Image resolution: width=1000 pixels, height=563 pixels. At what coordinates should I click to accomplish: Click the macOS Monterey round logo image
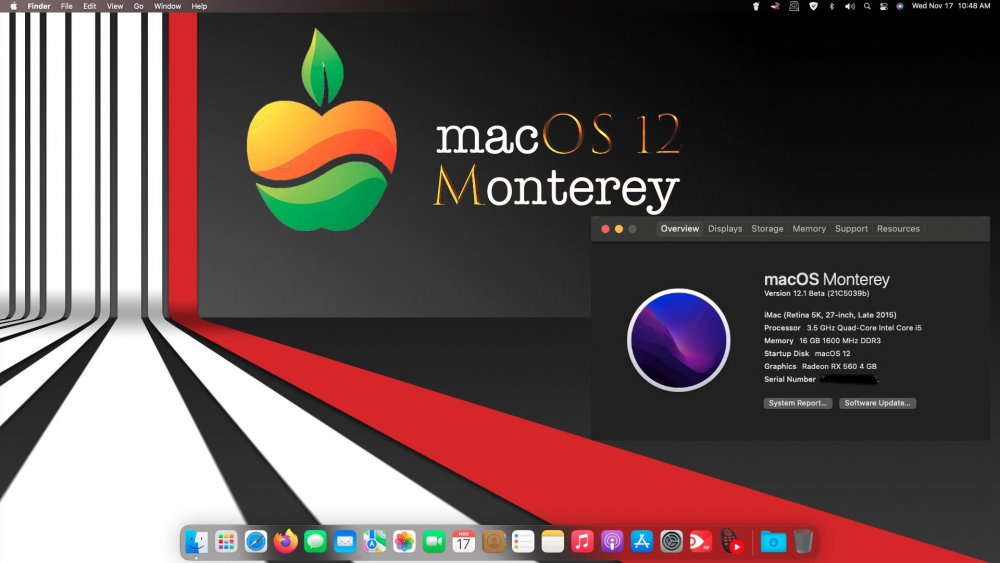click(x=679, y=340)
